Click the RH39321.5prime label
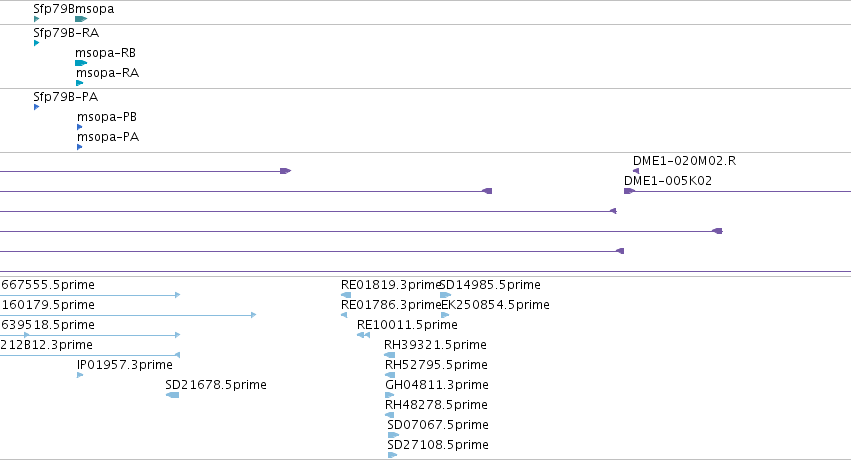 435,344
